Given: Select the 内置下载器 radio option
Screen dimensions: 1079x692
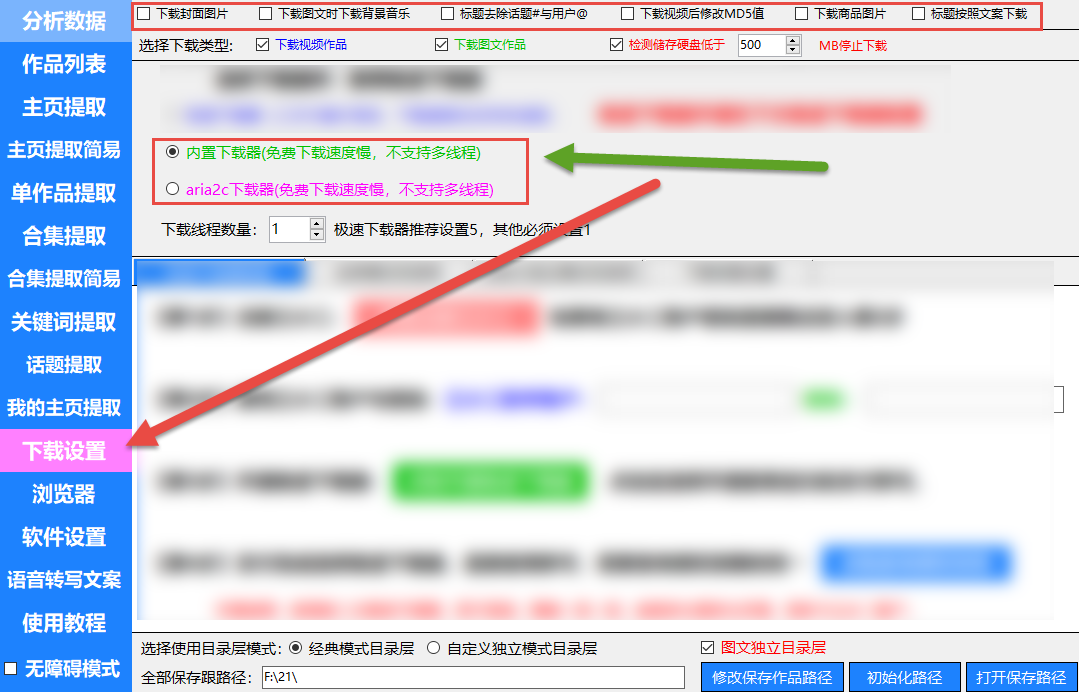Looking at the screenshot, I should (x=173, y=152).
